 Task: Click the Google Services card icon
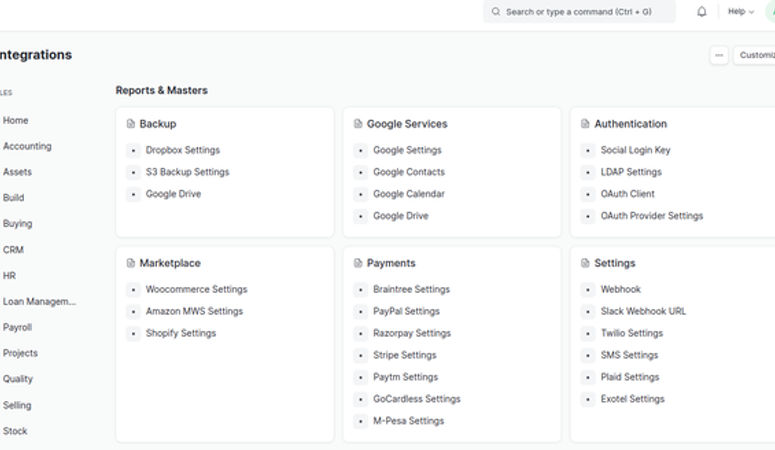click(x=358, y=124)
